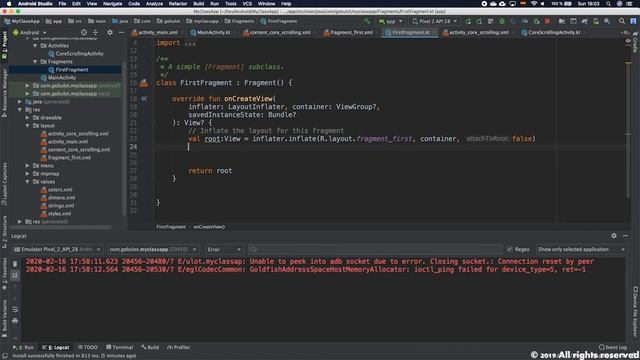Open the Build tool window button
Viewport: 640px width, 360px height.
point(150,347)
